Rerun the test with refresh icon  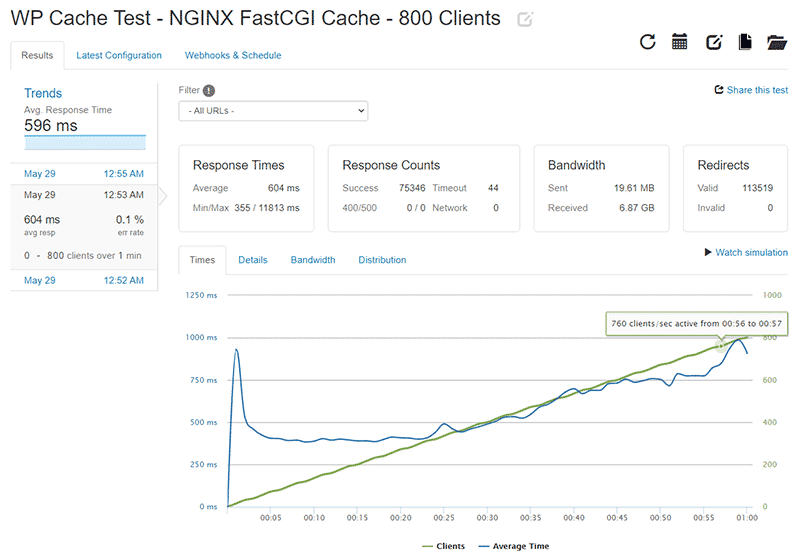pyautogui.click(x=647, y=42)
